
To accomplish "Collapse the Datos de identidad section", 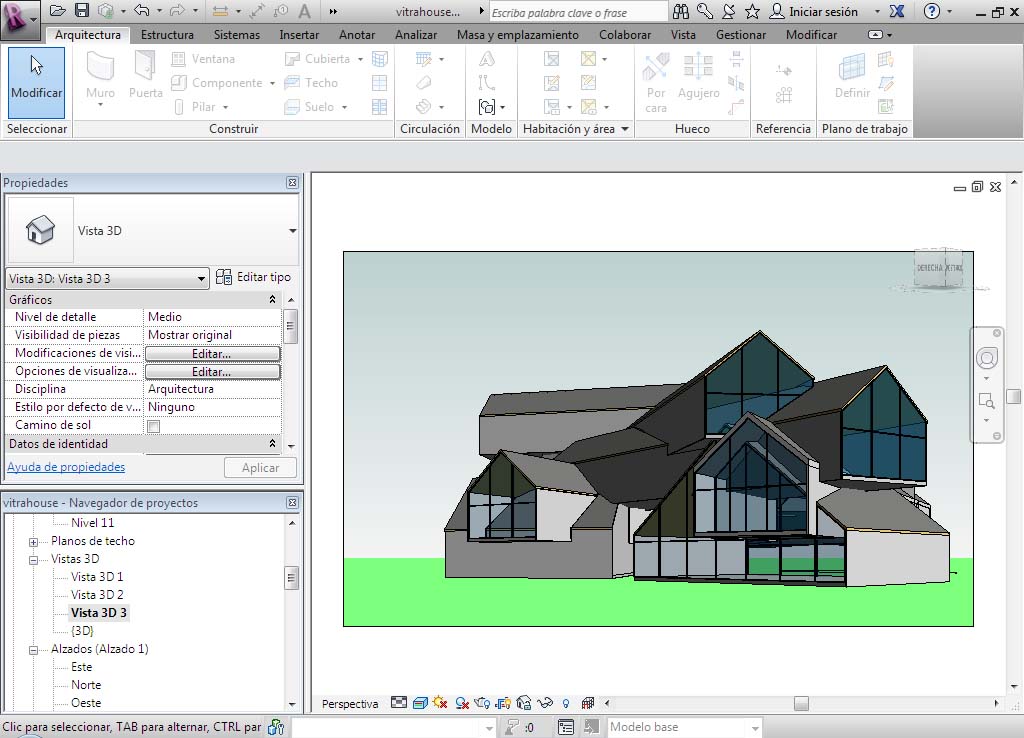I will point(272,444).
